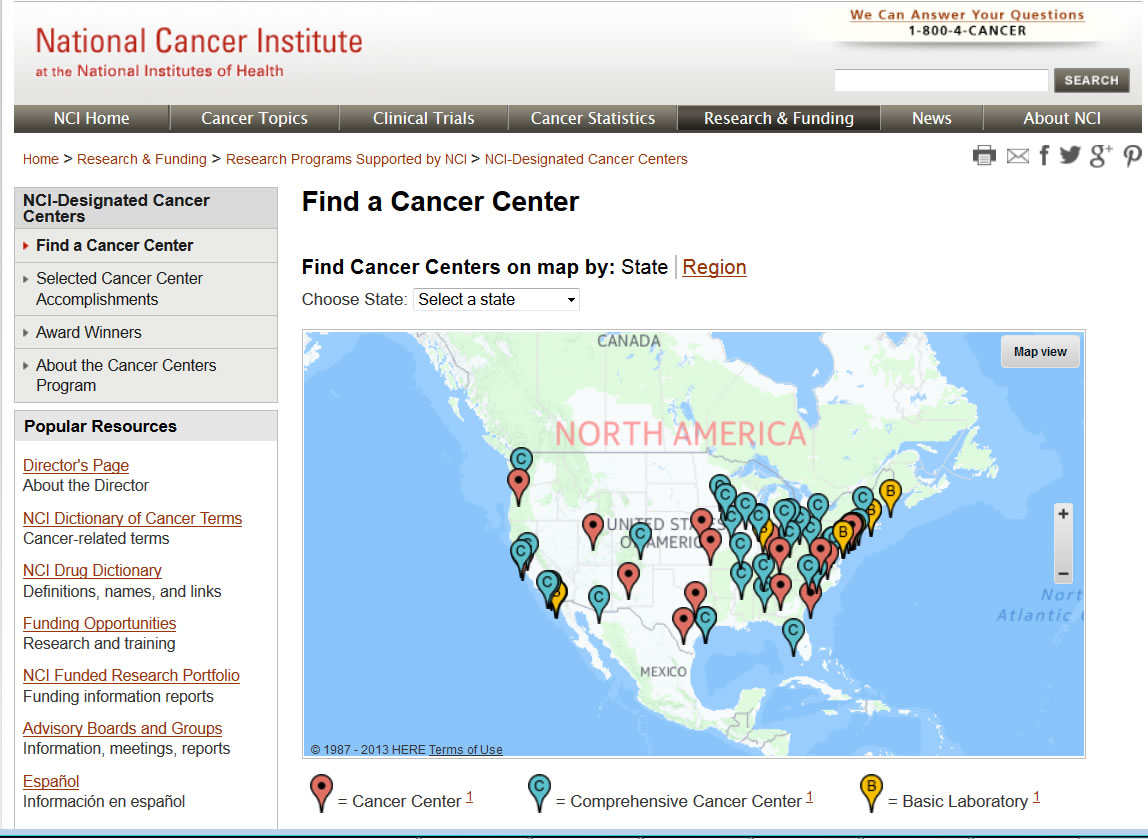Open the print page icon
The width and height of the screenshot is (1148, 839).
click(984, 156)
